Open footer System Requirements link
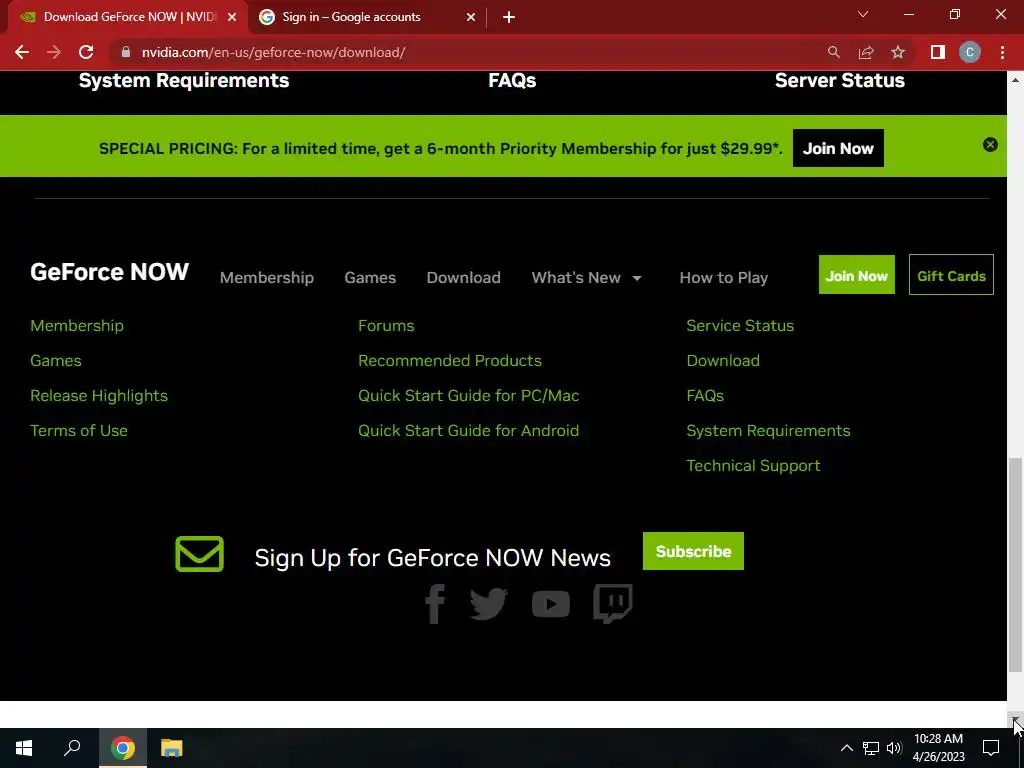The width and height of the screenshot is (1024, 768). click(x=768, y=430)
